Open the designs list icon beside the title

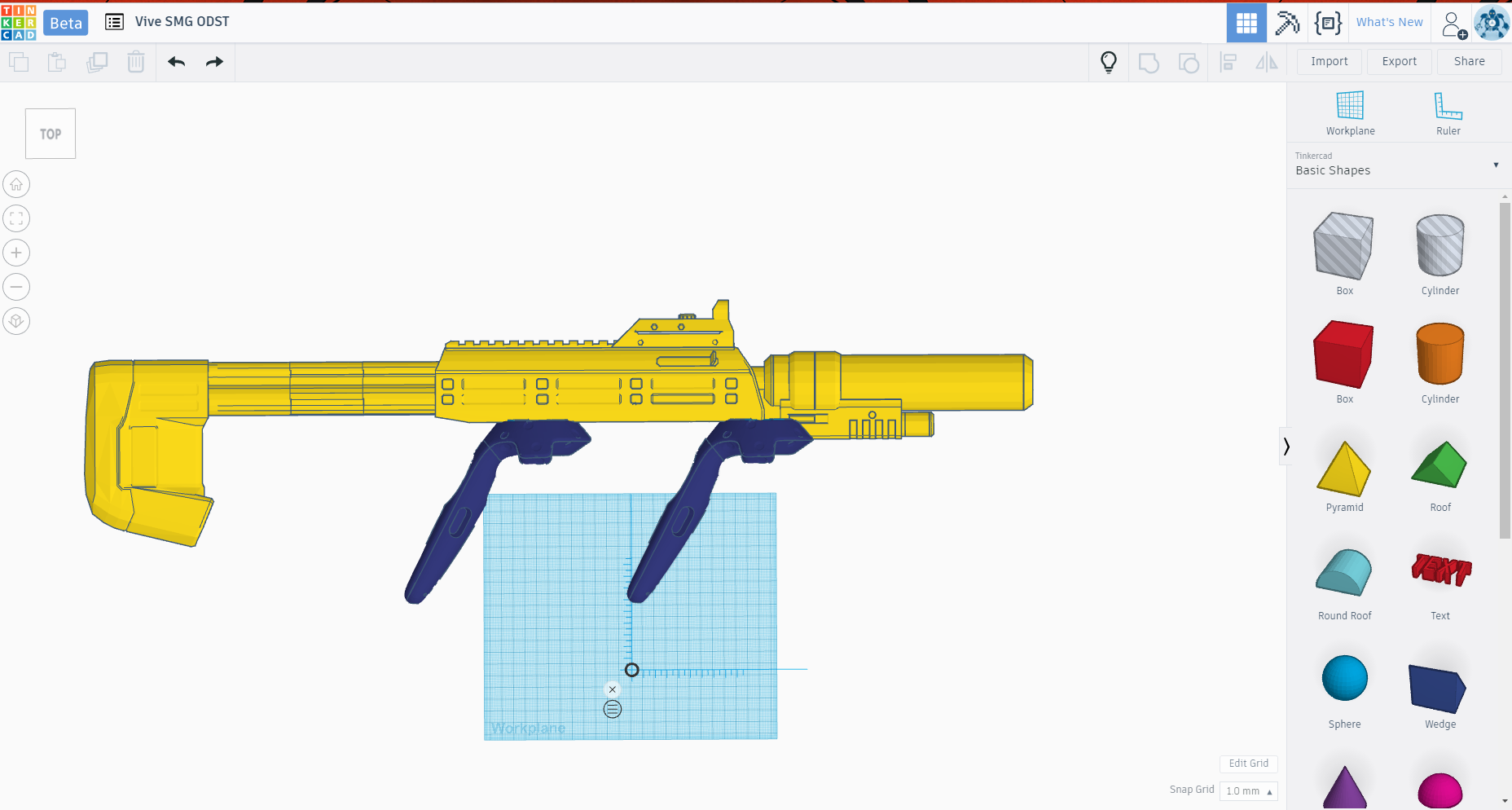pyautogui.click(x=114, y=22)
